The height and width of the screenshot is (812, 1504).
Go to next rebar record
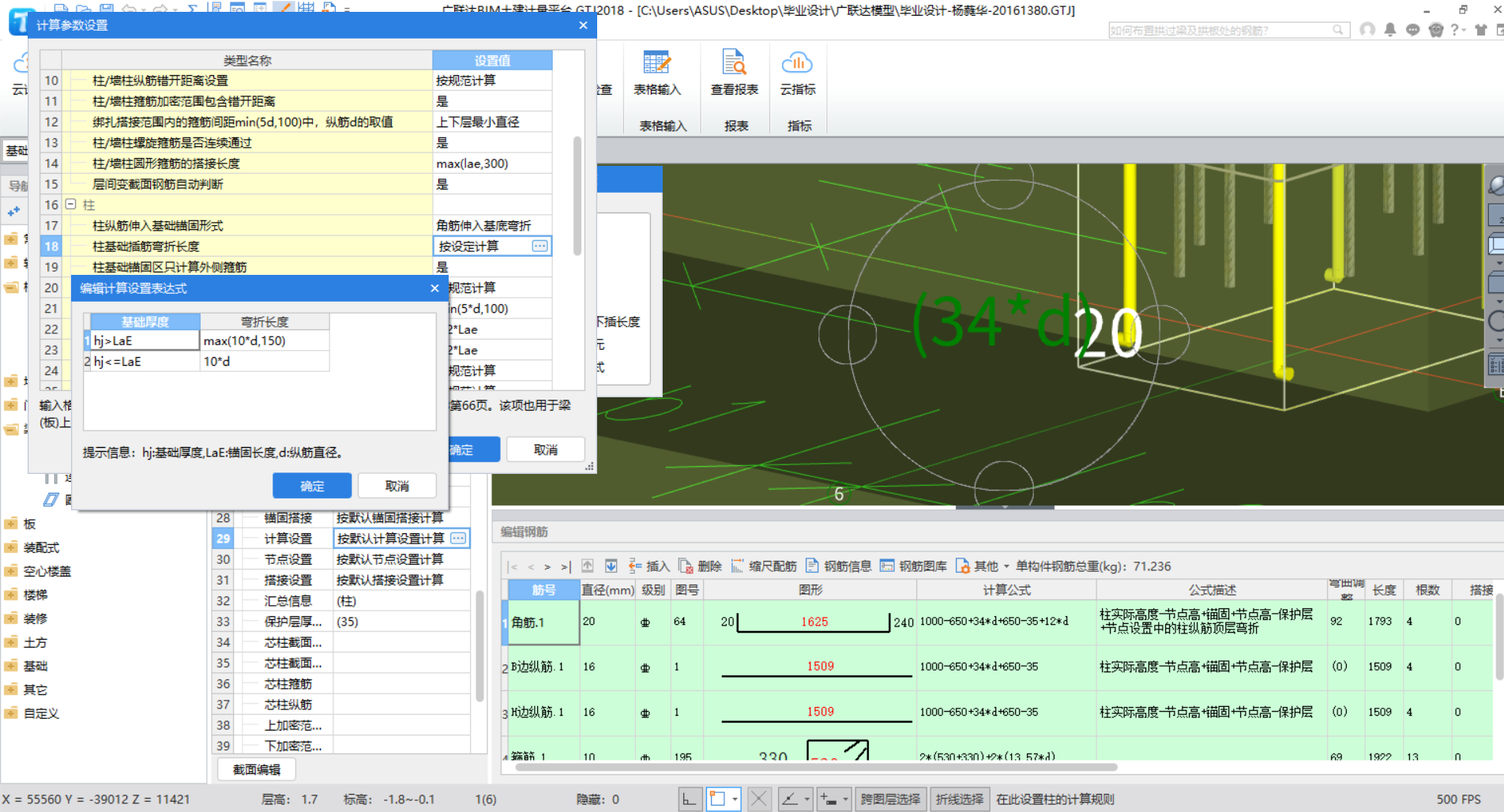tap(547, 566)
